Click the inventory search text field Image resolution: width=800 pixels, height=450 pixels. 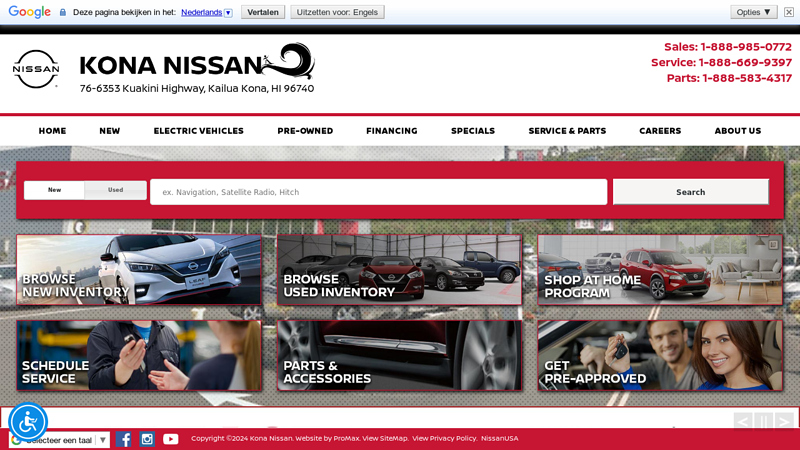tap(379, 192)
